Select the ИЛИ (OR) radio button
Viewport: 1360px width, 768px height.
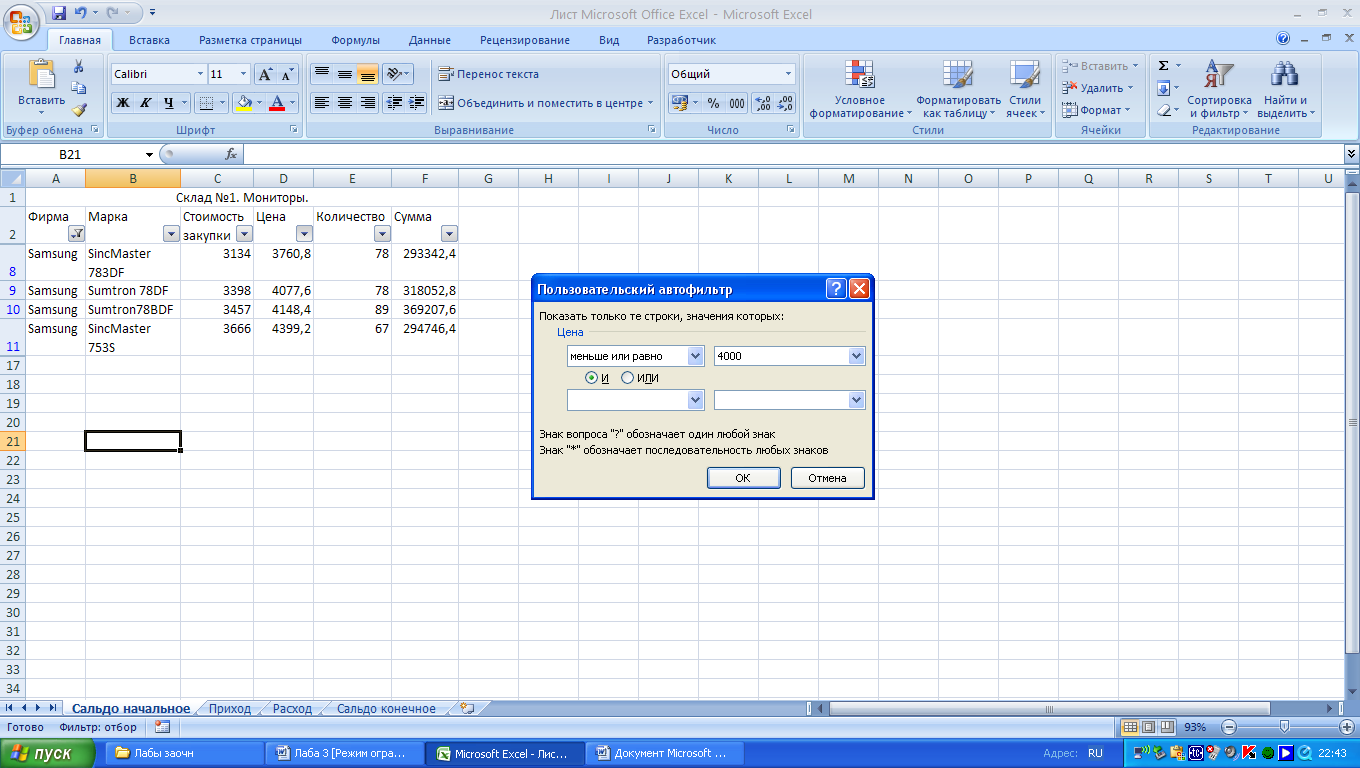(628, 378)
